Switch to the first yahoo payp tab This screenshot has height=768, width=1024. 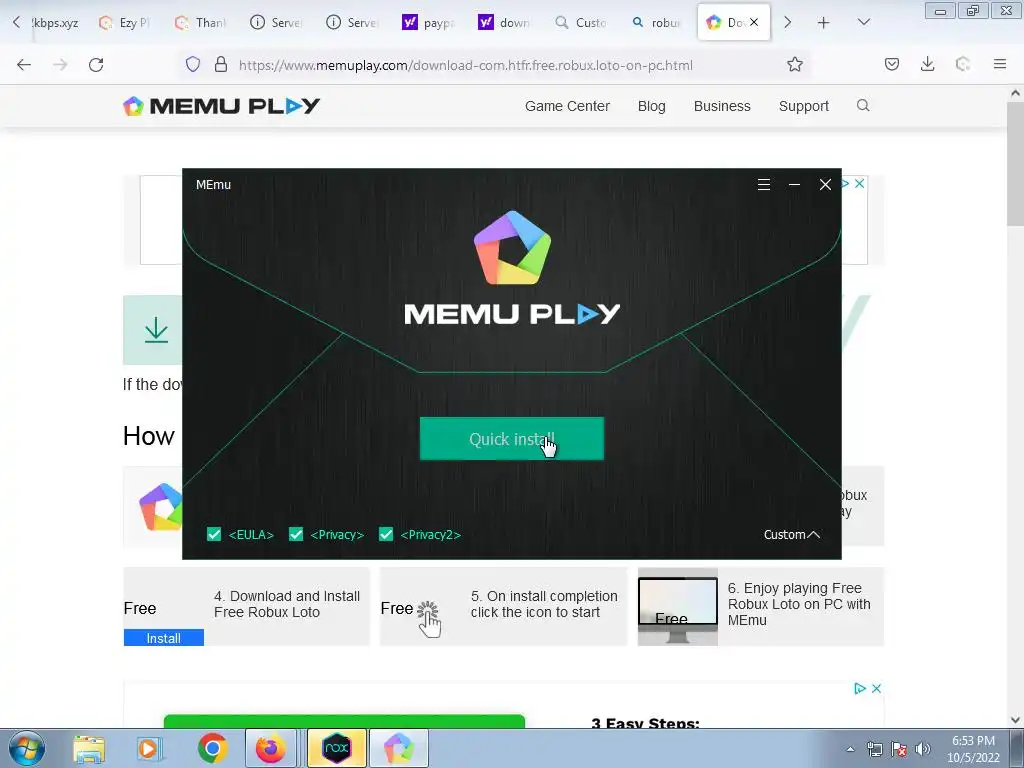click(429, 22)
